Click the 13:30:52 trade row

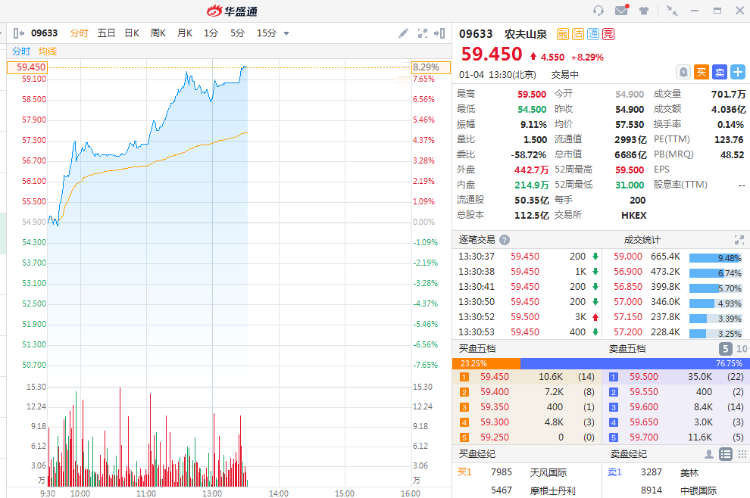pos(528,317)
